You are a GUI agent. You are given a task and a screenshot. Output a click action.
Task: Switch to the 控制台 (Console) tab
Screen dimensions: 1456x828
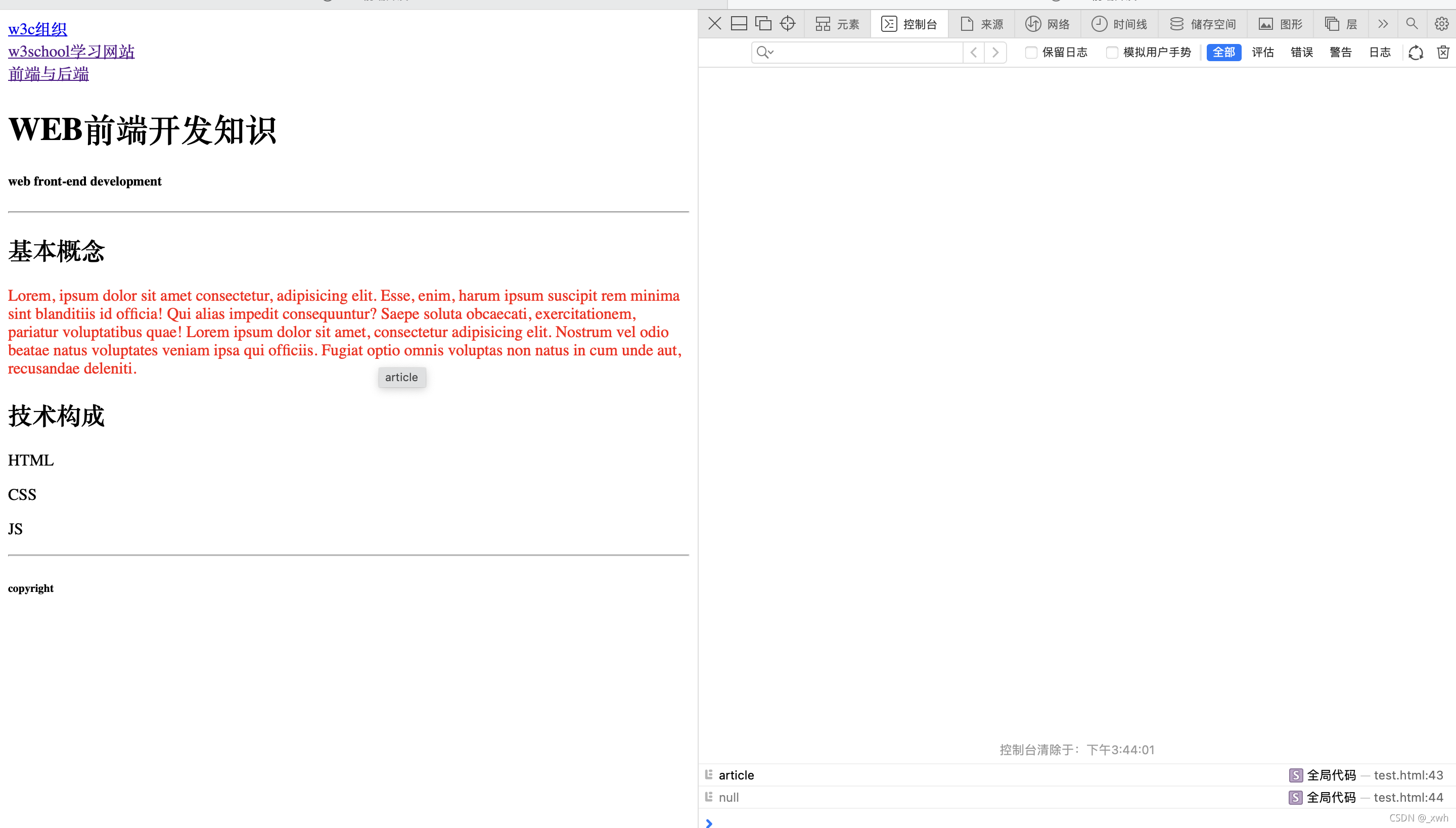[909, 24]
